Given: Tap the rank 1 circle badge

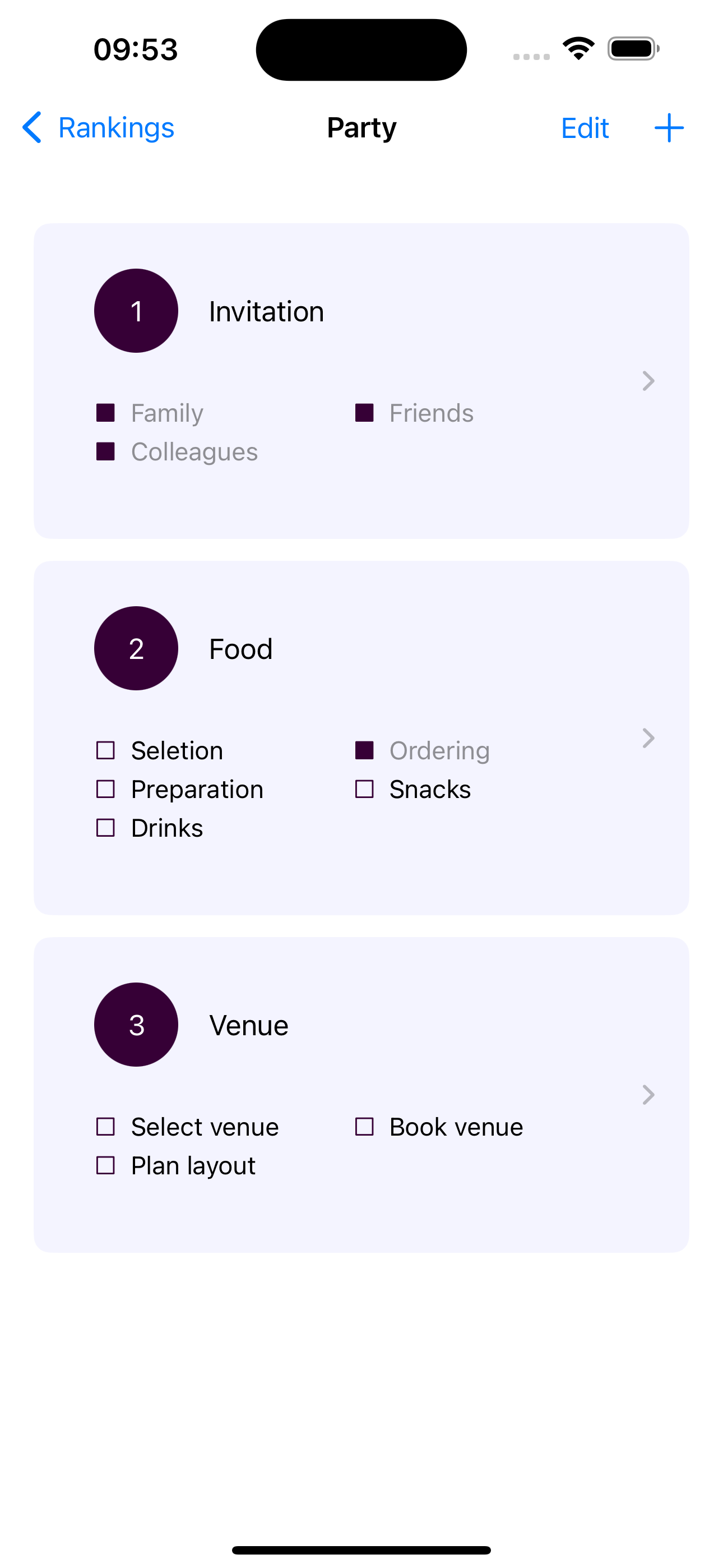Looking at the screenshot, I should tap(136, 311).
